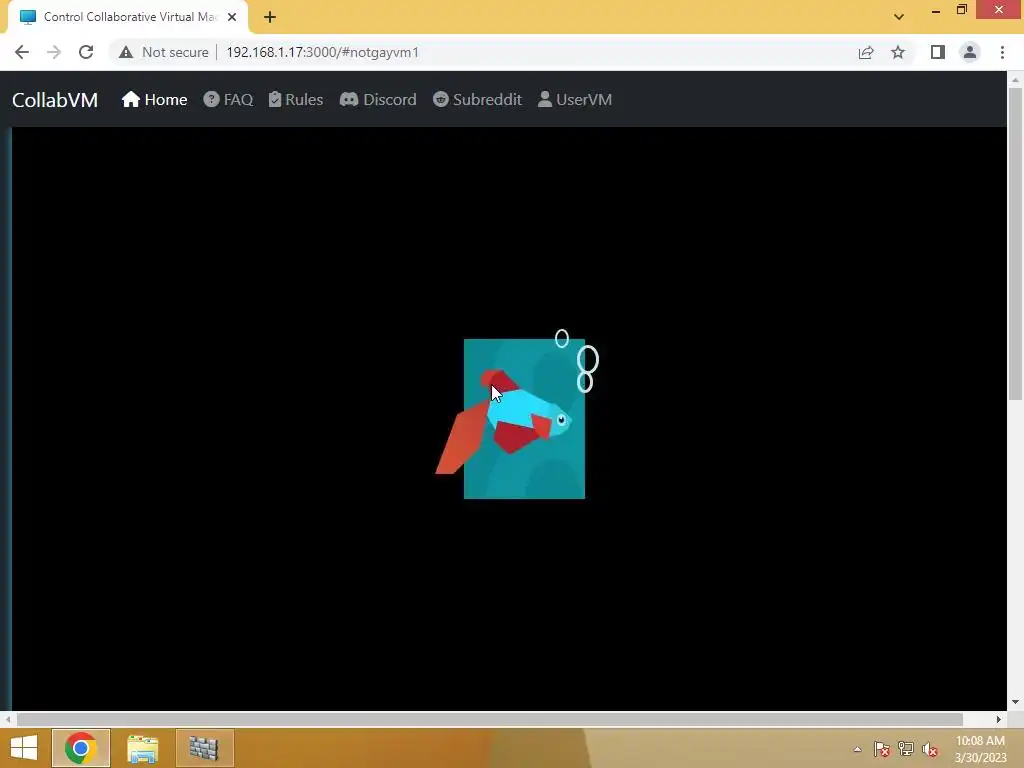Click the horizontal scrollbar right arrow
1024x768 pixels.
[x=999, y=719]
